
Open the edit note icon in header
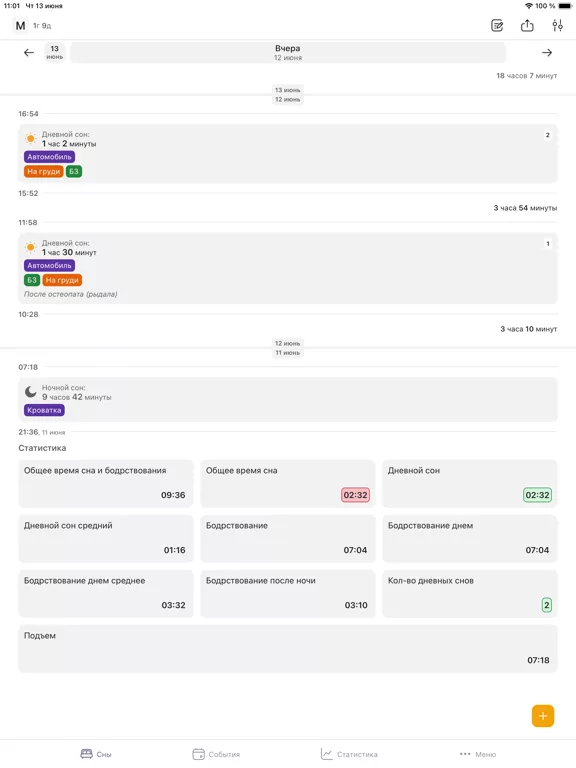pyautogui.click(x=497, y=25)
